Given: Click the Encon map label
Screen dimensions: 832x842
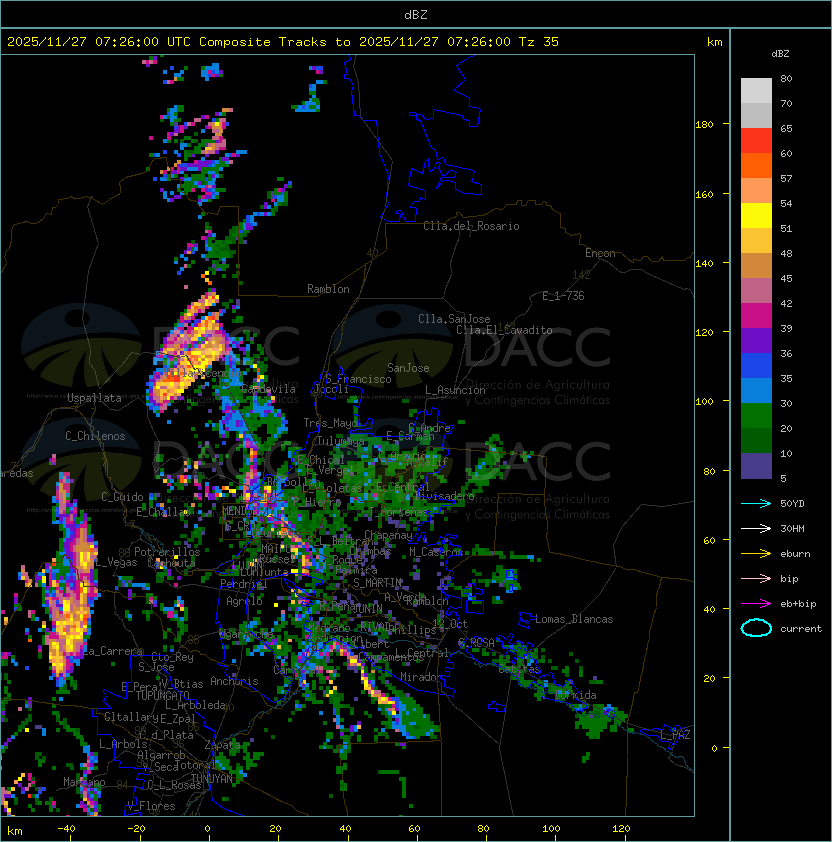Looking at the screenshot, I should click(x=600, y=253).
